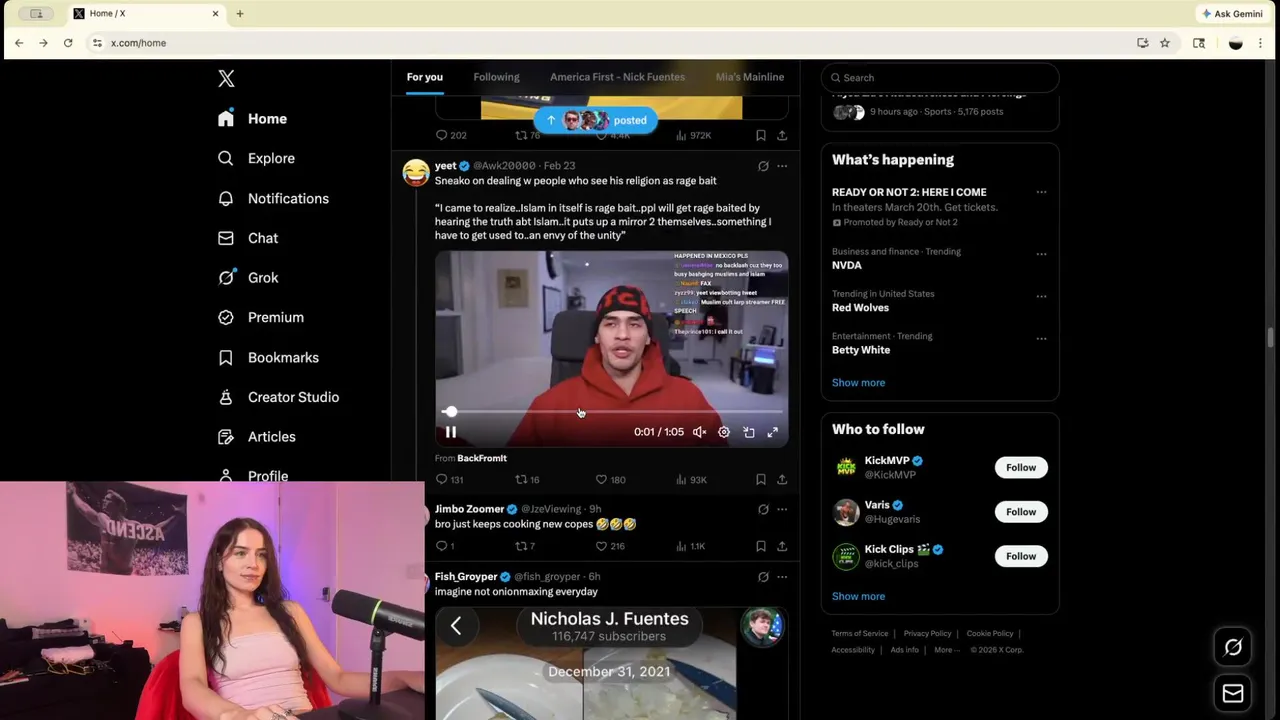
Task: Bookmark page with star icon
Action: pyautogui.click(x=1165, y=43)
